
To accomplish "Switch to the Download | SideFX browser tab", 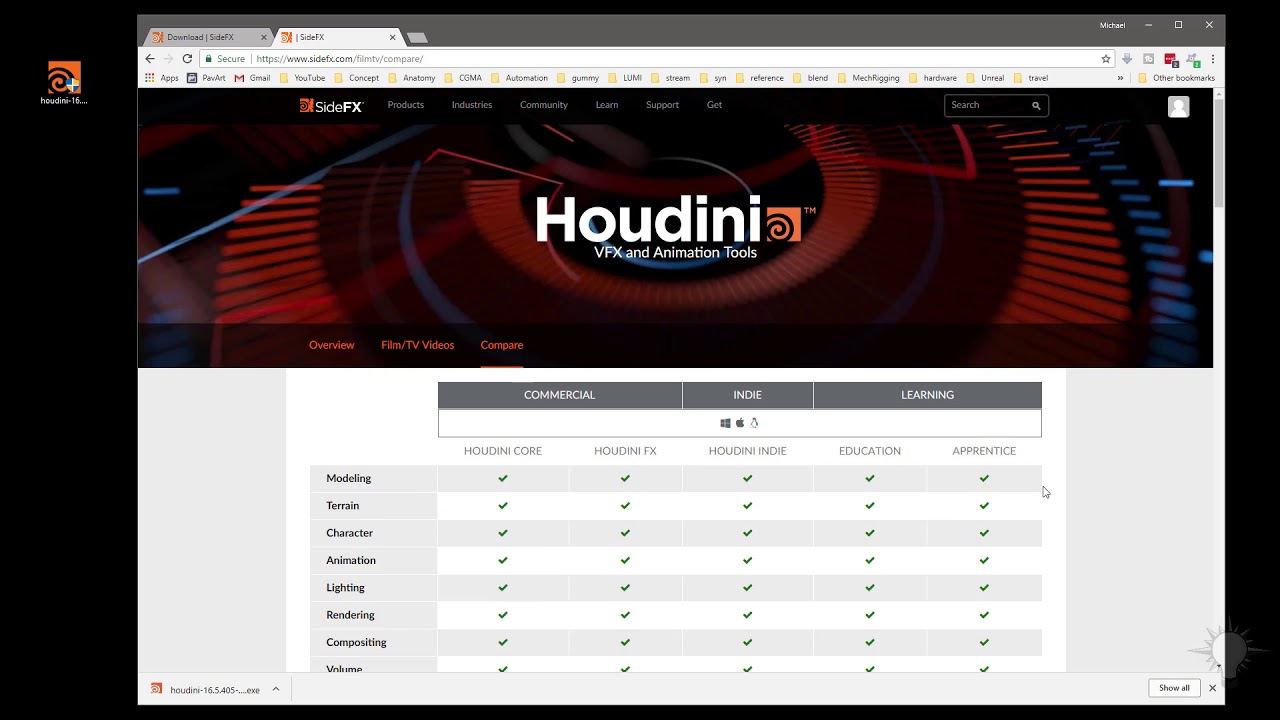I will point(208,37).
